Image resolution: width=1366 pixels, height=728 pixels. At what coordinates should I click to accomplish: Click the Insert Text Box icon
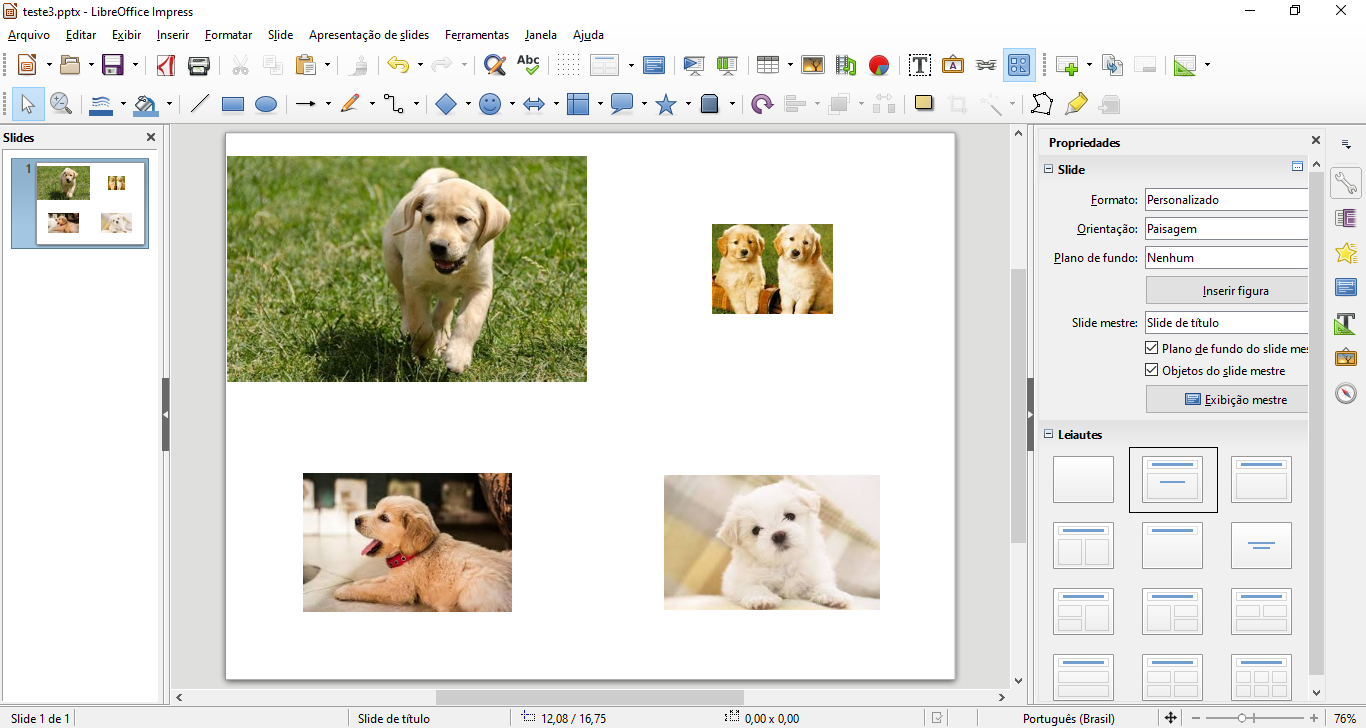920,65
